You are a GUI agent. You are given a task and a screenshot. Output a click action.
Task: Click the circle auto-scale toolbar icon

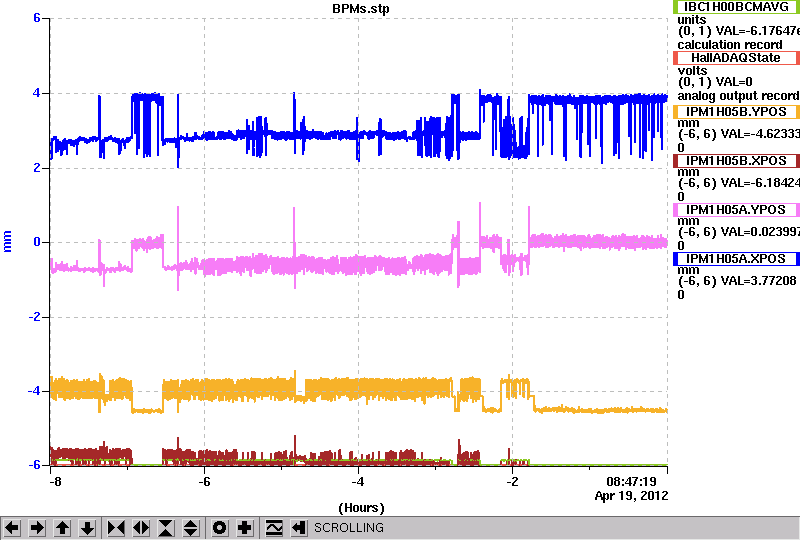[x=219, y=528]
